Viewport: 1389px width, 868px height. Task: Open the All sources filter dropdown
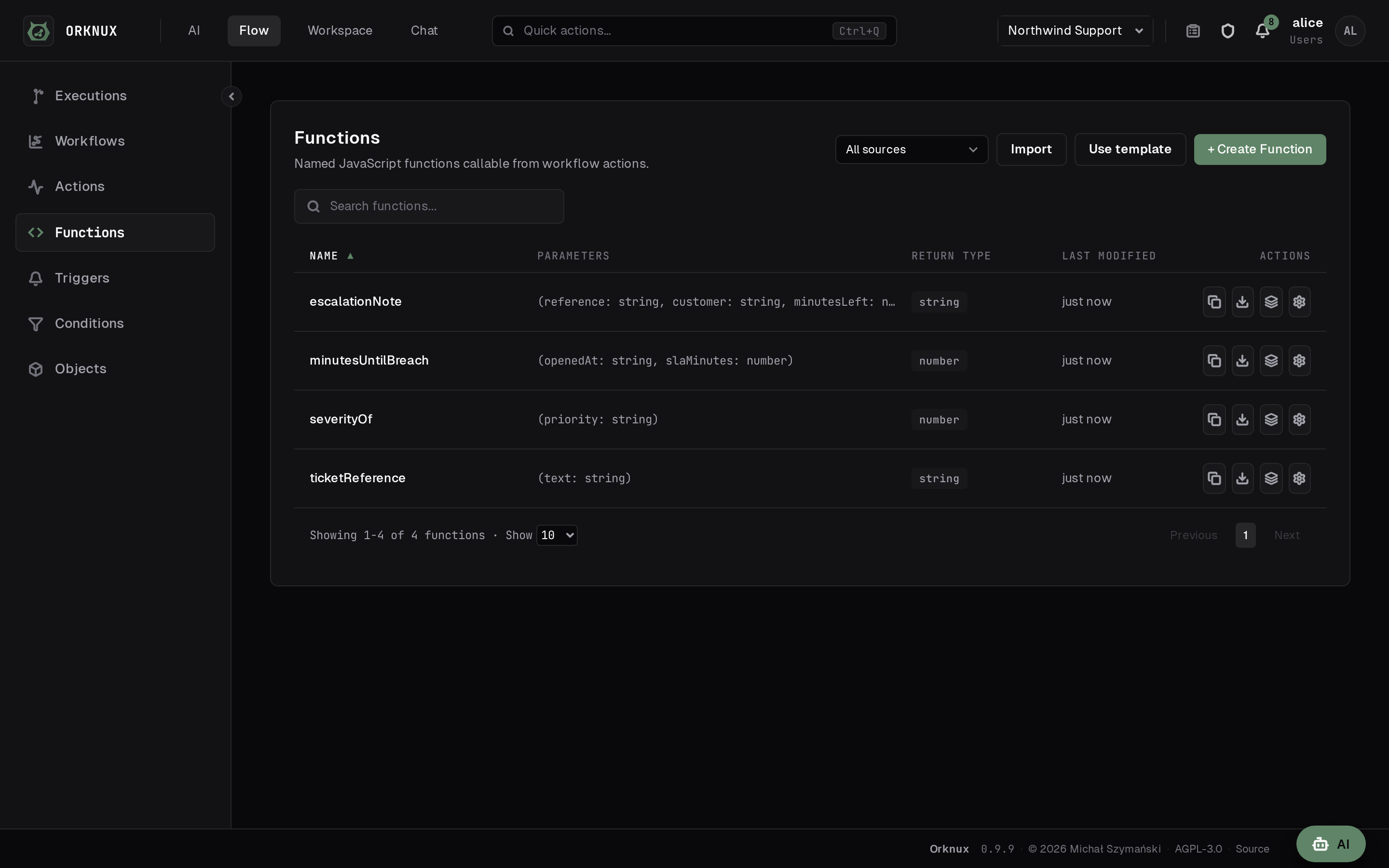(912, 149)
